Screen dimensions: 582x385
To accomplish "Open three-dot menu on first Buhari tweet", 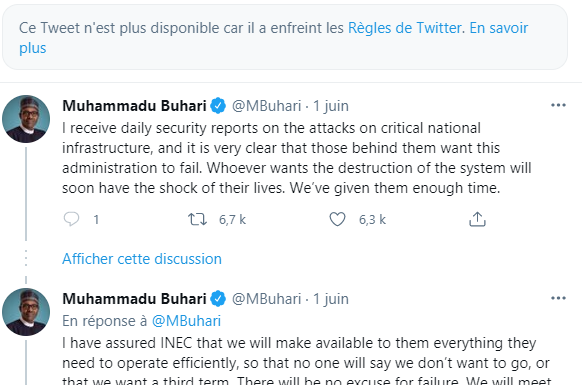I will (558, 105).
